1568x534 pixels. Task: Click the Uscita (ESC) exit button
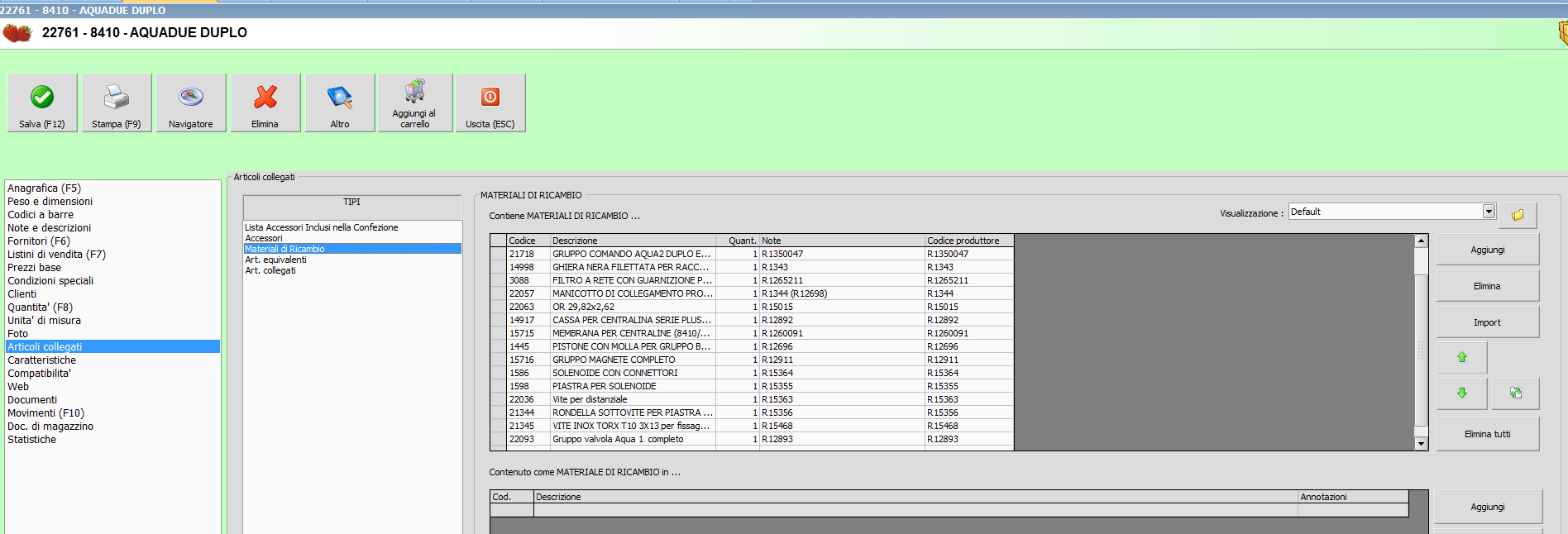pyautogui.click(x=490, y=103)
